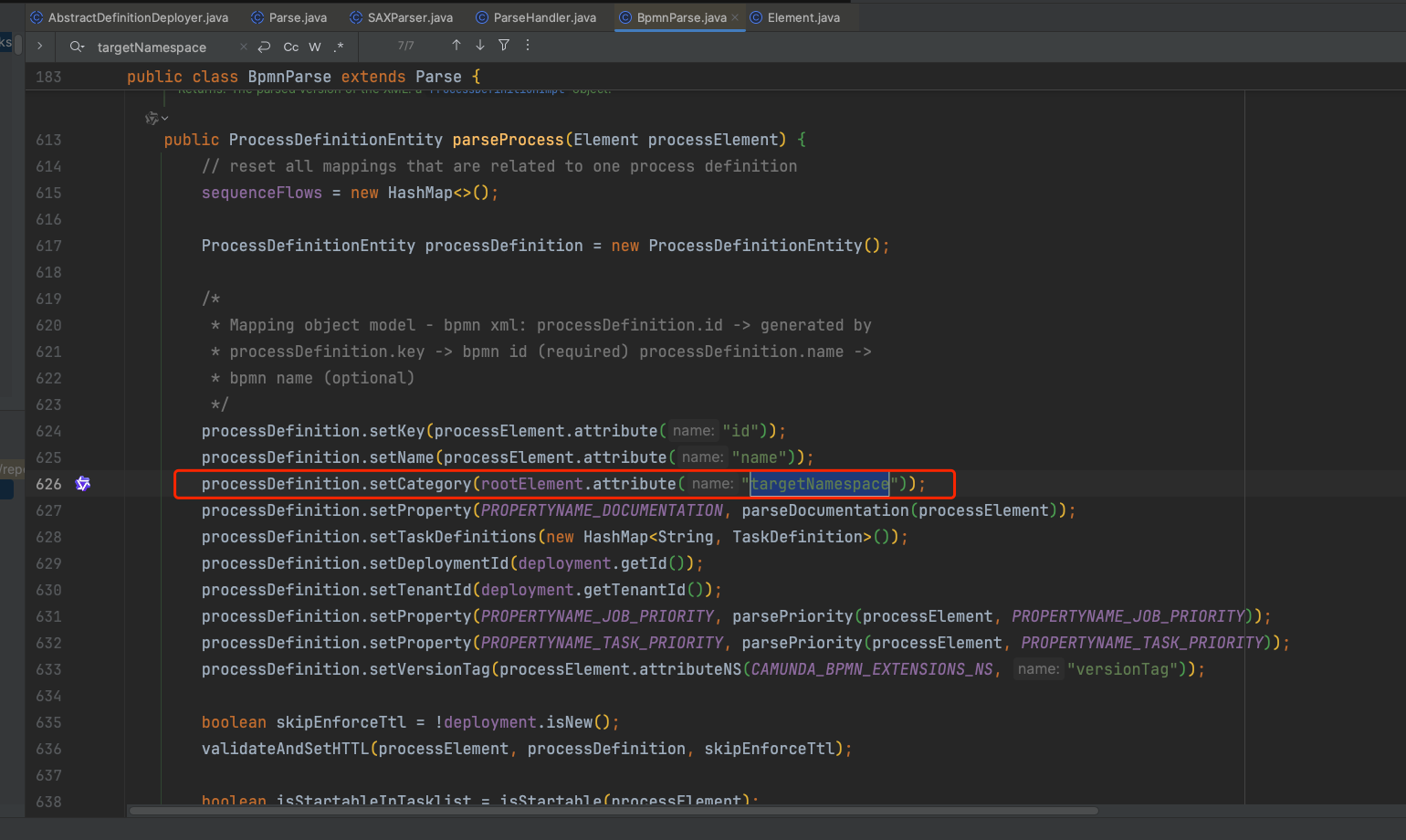Open the search history magnifier dropdown
1406x840 pixels.
pos(77,47)
